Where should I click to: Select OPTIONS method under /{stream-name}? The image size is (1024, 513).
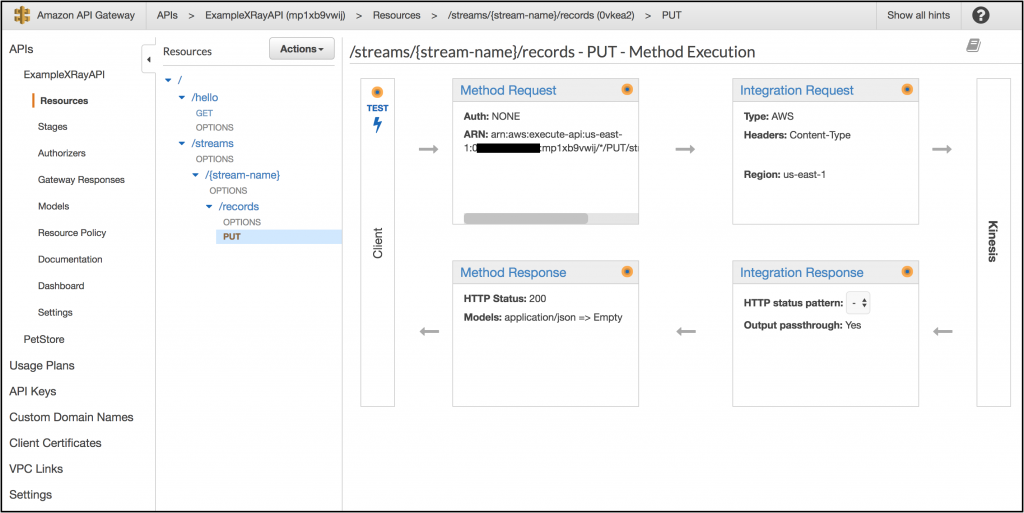228,191
